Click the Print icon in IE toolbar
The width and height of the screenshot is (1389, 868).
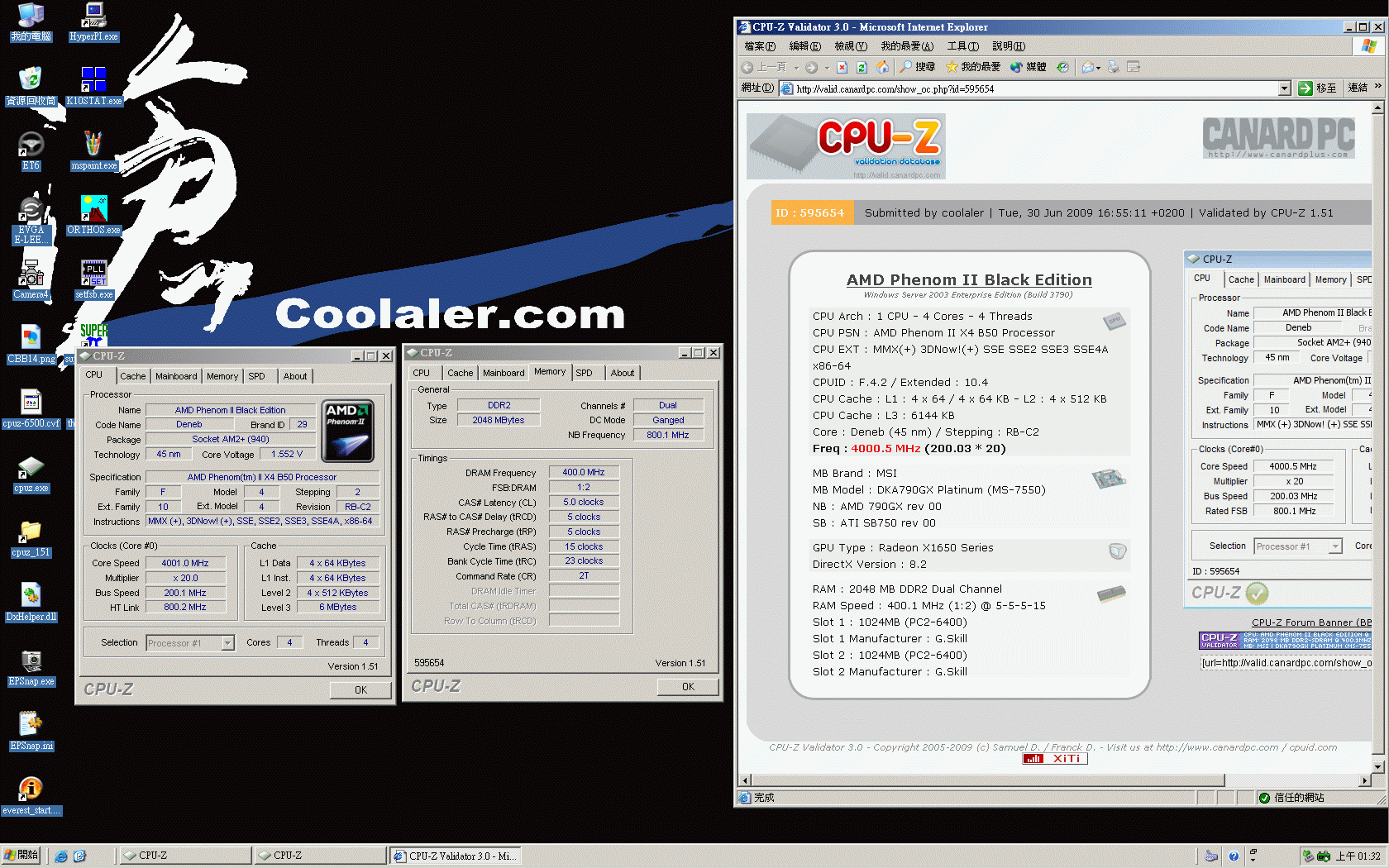[1114, 67]
